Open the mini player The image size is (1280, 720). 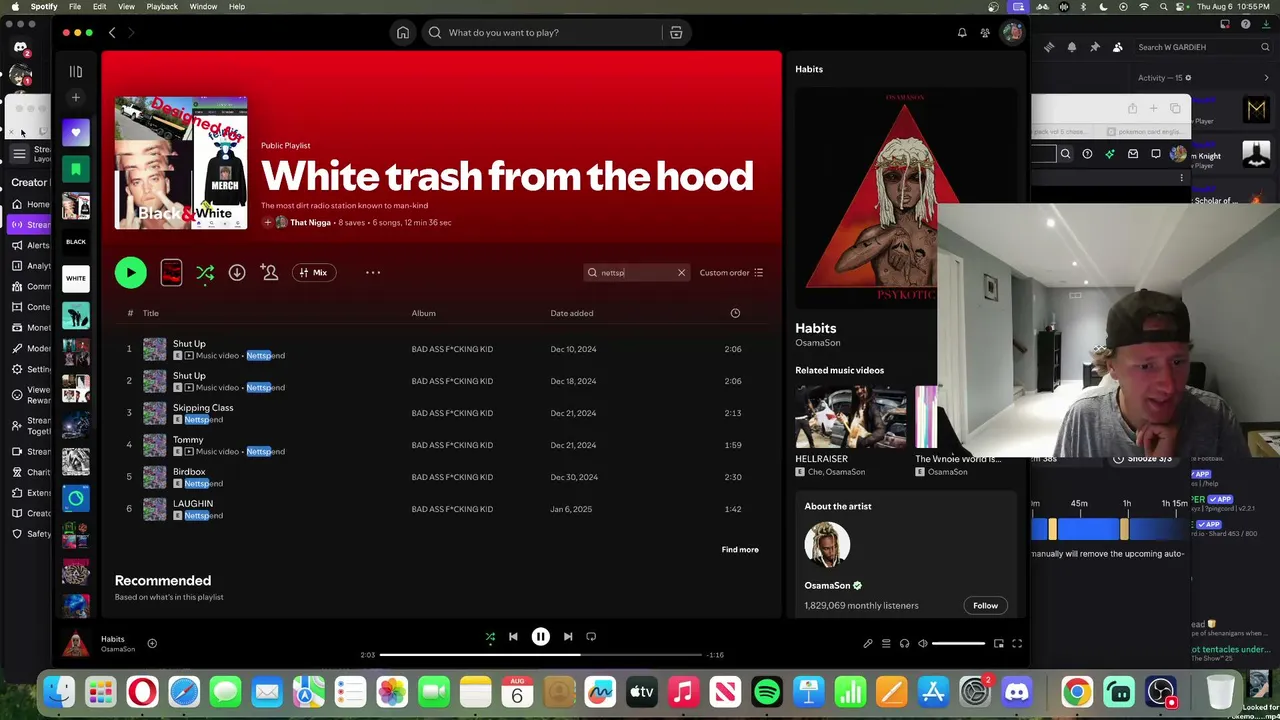[998, 644]
